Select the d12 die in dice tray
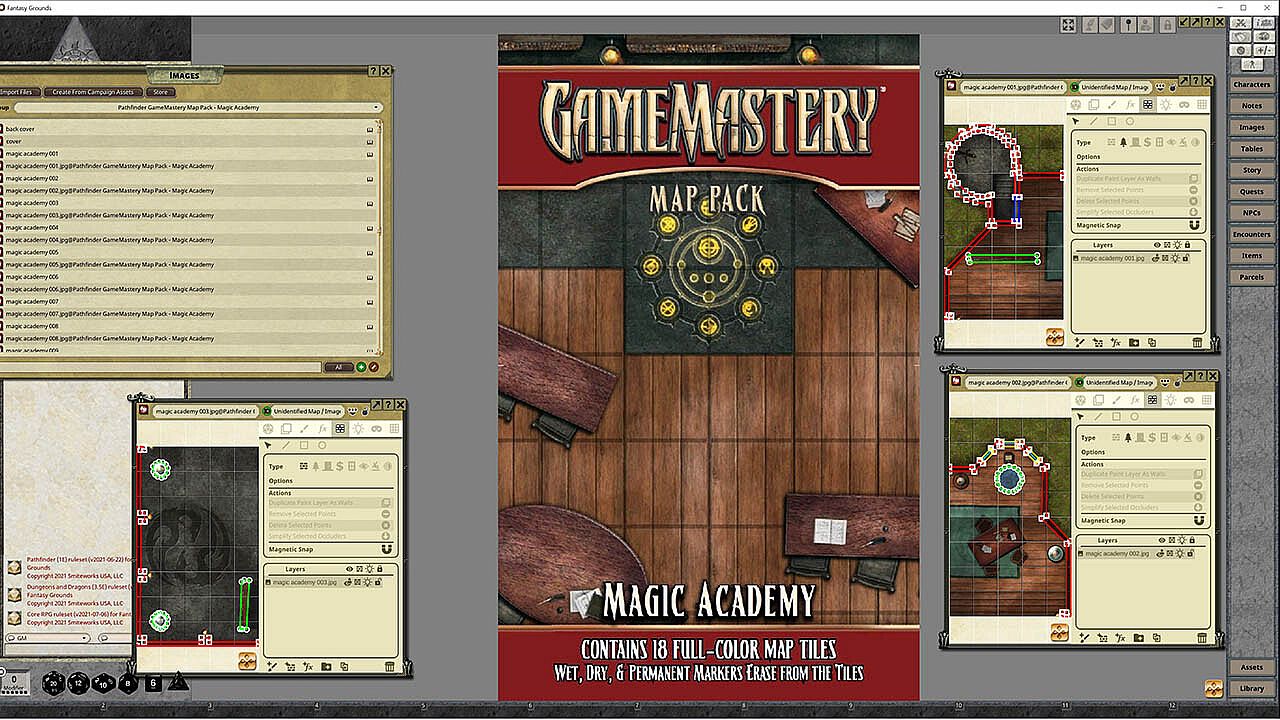Viewport: 1280px width, 720px height. pos(78,684)
